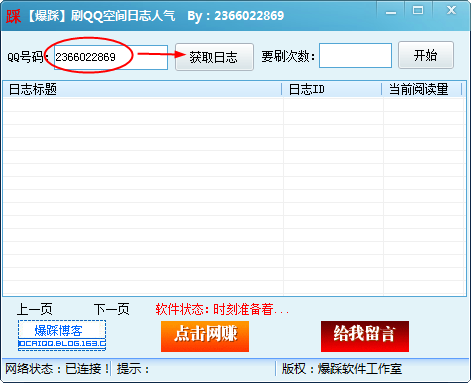The image size is (471, 383).
Task: Maximize the window
Action: (x=418, y=11)
